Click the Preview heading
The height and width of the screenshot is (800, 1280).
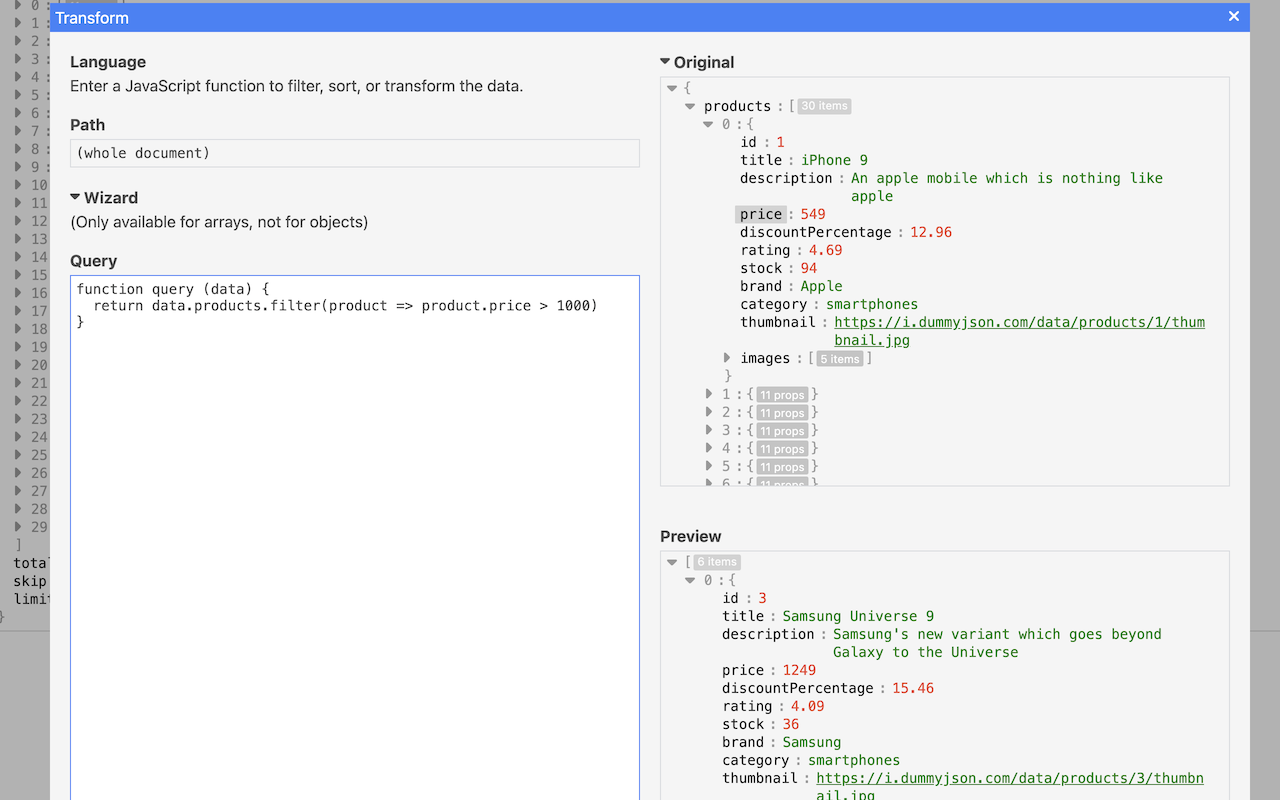coord(691,536)
